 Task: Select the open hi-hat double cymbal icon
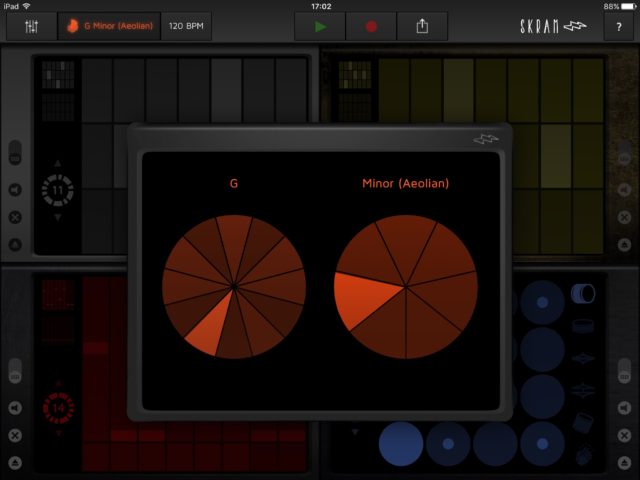pyautogui.click(x=583, y=390)
